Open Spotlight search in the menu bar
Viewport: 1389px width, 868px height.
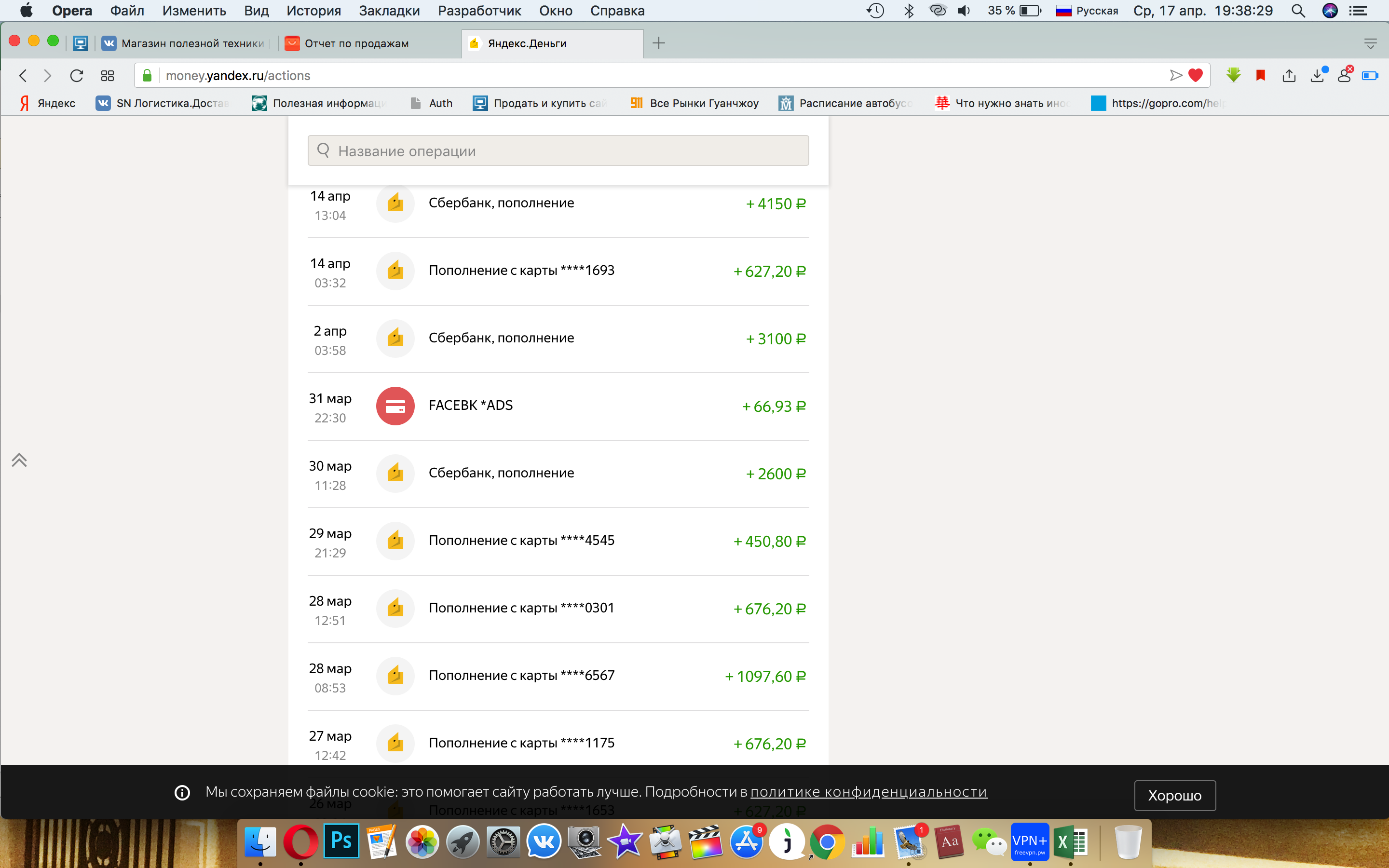(1298, 11)
